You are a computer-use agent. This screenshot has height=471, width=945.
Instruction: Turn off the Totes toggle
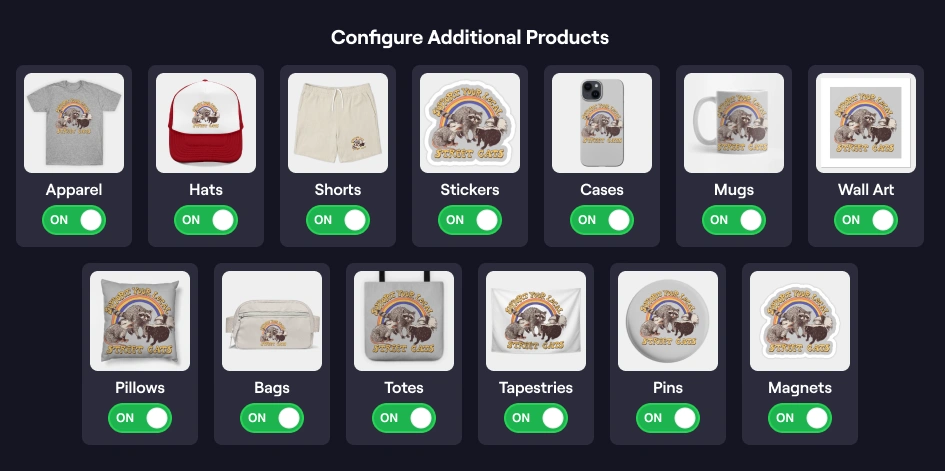click(404, 418)
